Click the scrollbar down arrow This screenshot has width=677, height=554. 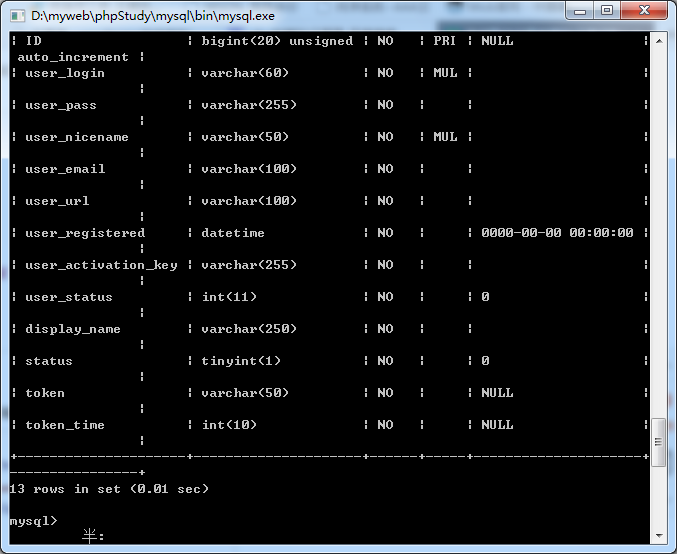click(659, 535)
